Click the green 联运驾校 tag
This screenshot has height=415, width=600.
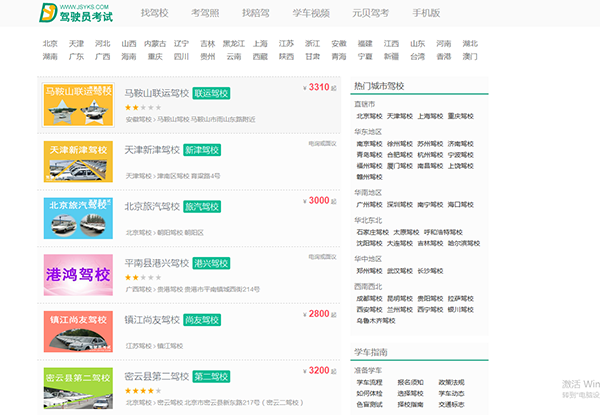(211, 93)
